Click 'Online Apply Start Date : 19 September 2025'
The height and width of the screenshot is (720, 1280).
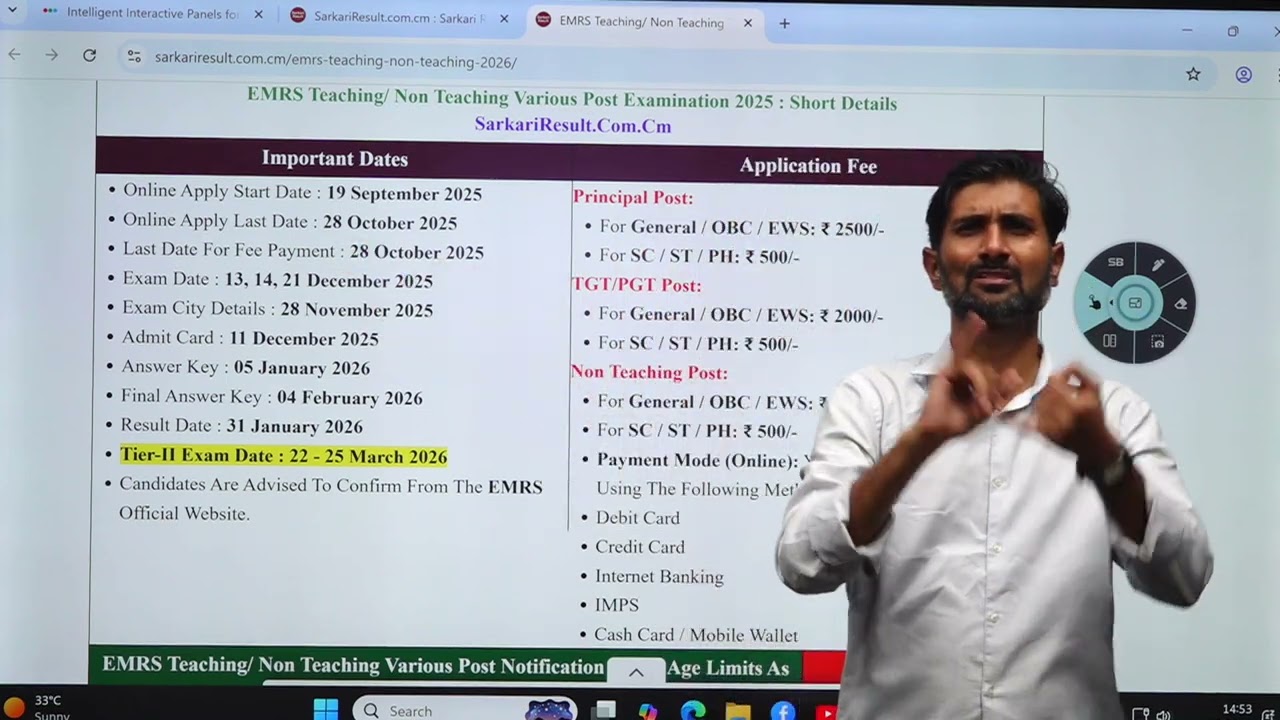click(302, 192)
